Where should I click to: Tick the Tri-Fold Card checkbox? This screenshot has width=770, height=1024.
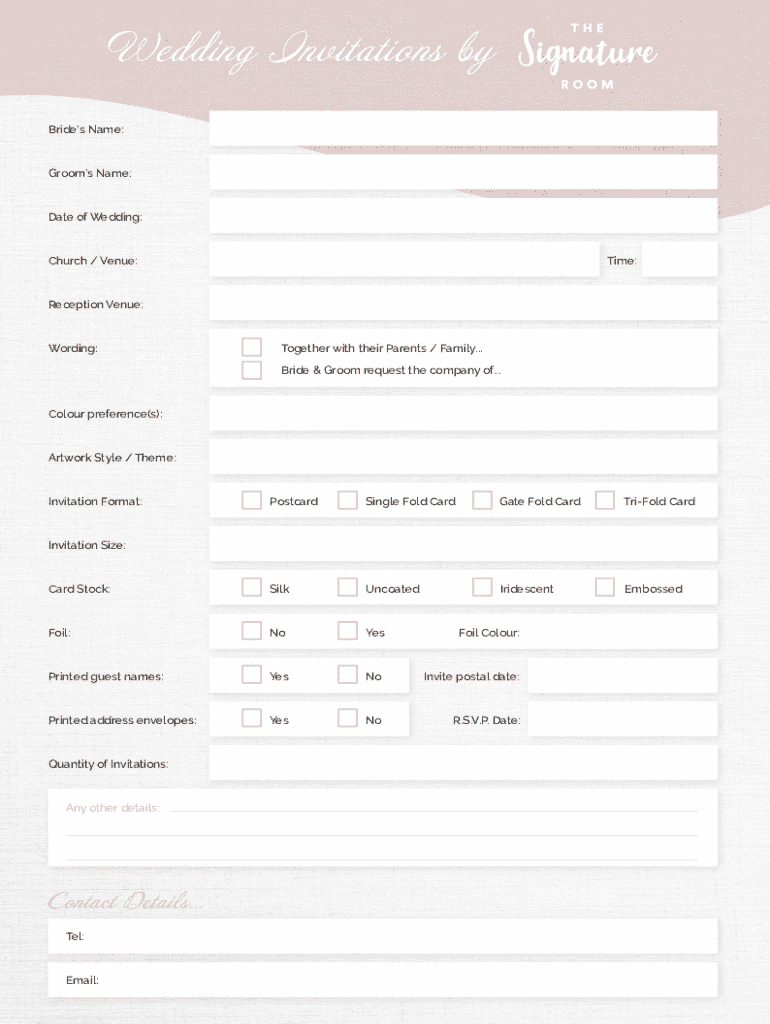pyautogui.click(x=605, y=500)
